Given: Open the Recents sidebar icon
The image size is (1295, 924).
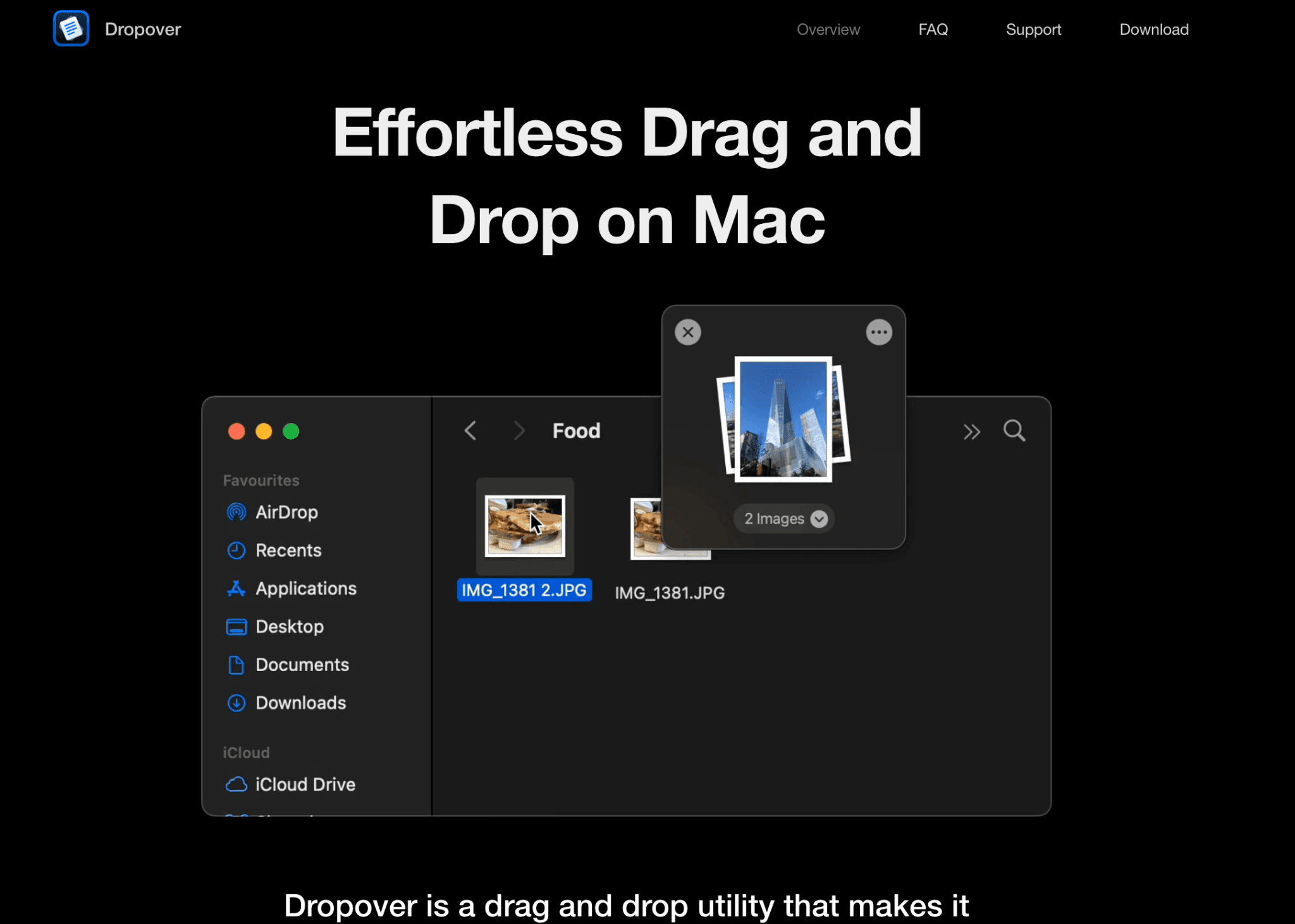Looking at the screenshot, I should (236, 550).
